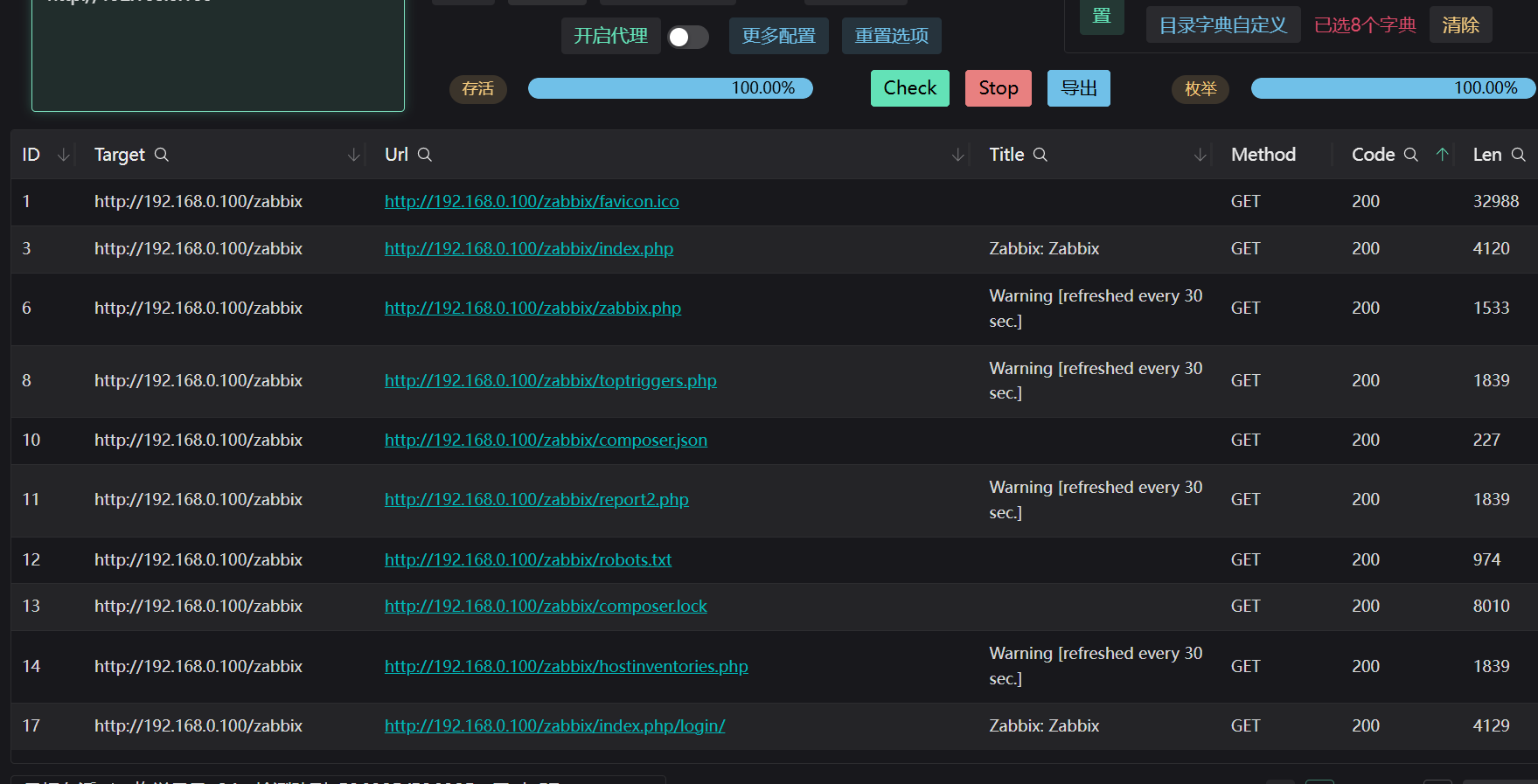Toggle the 开启代理 proxy switch
This screenshot has width=1538, height=784.
pyautogui.click(x=688, y=37)
